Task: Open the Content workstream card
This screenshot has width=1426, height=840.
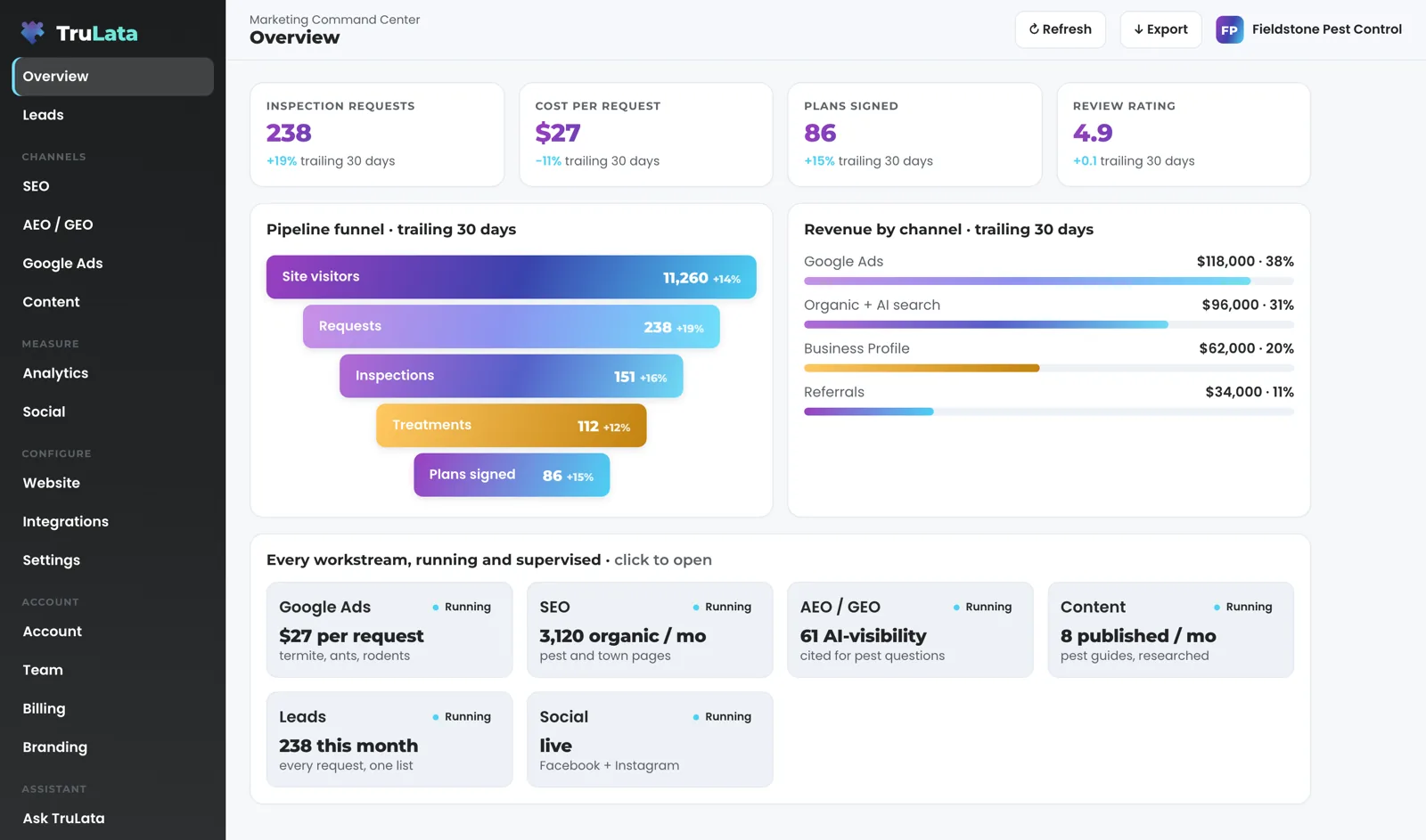Action: pos(1171,630)
